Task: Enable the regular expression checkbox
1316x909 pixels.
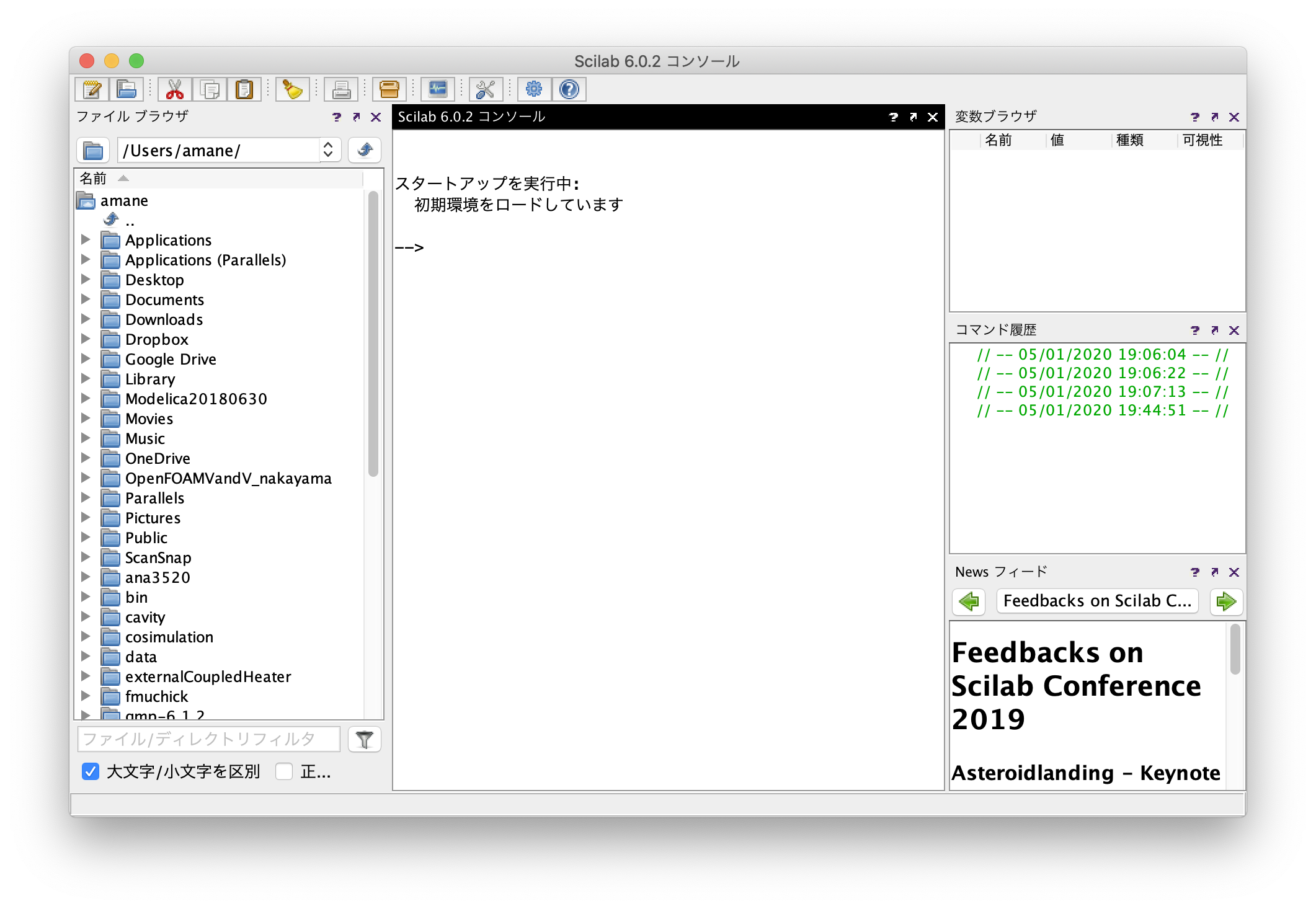Action: coord(284,771)
